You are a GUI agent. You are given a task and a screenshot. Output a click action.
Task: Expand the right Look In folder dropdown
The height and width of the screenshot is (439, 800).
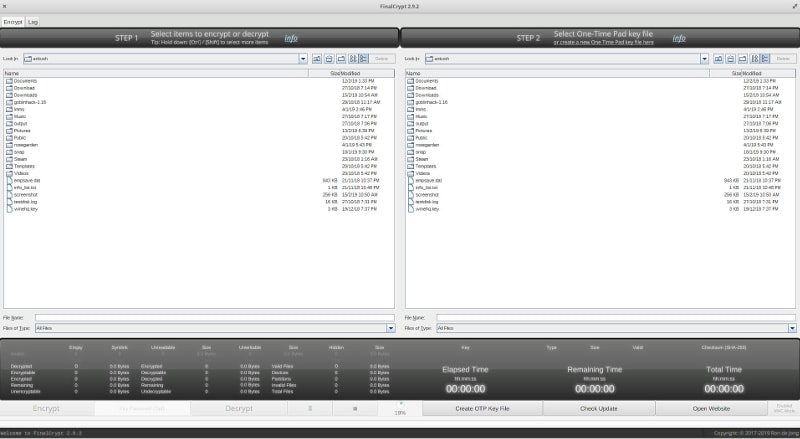(x=705, y=59)
